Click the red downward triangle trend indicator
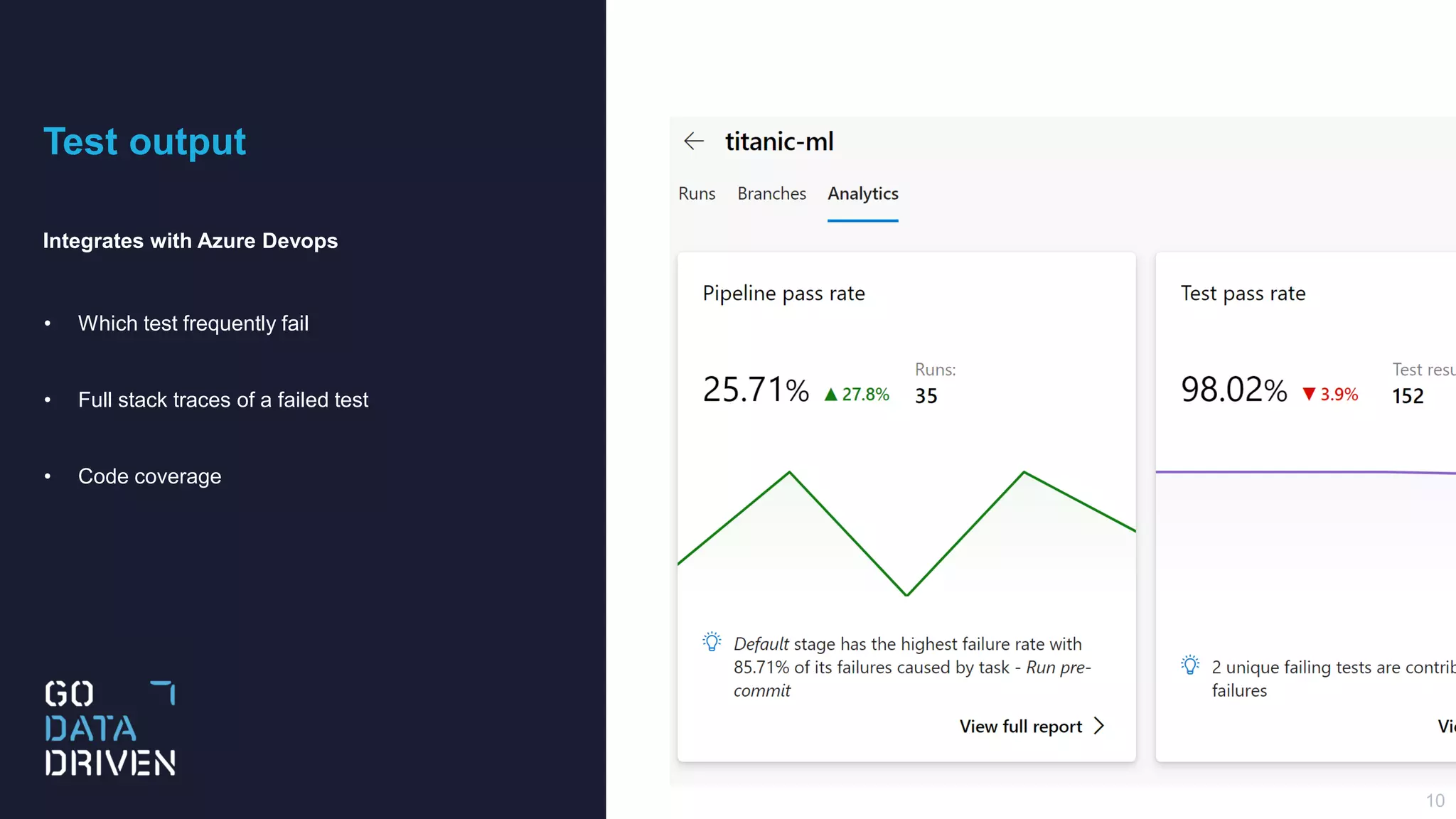 [x=1309, y=395]
